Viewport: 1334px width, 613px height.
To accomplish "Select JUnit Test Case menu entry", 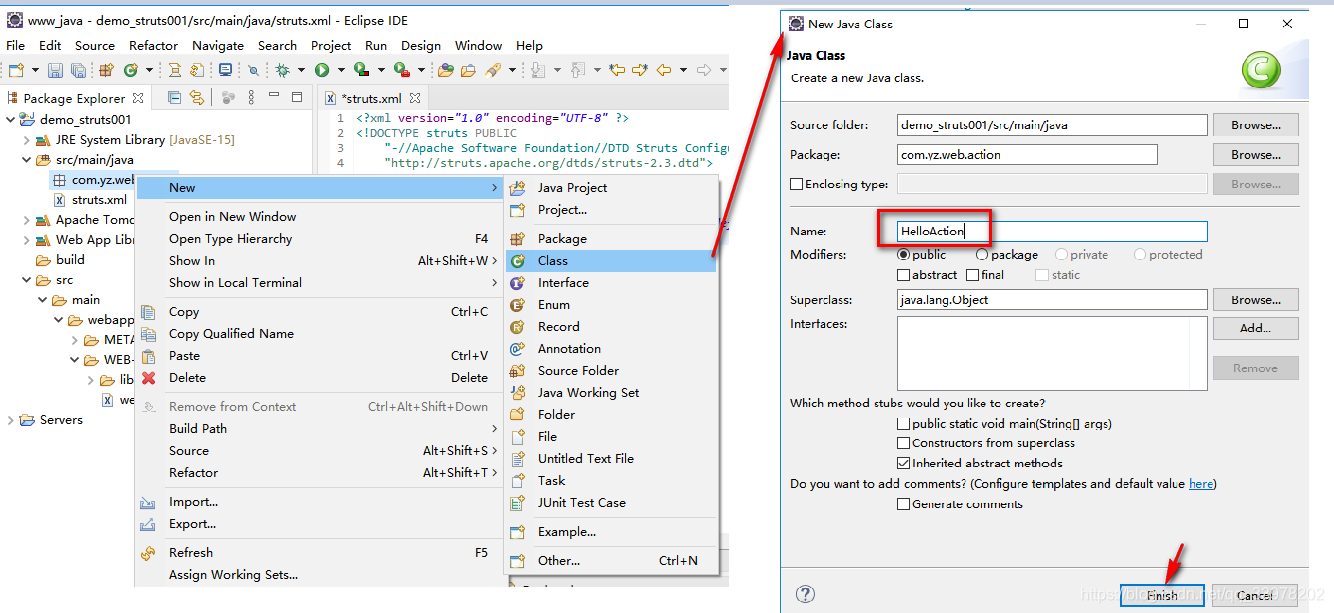I will tap(610, 503).
